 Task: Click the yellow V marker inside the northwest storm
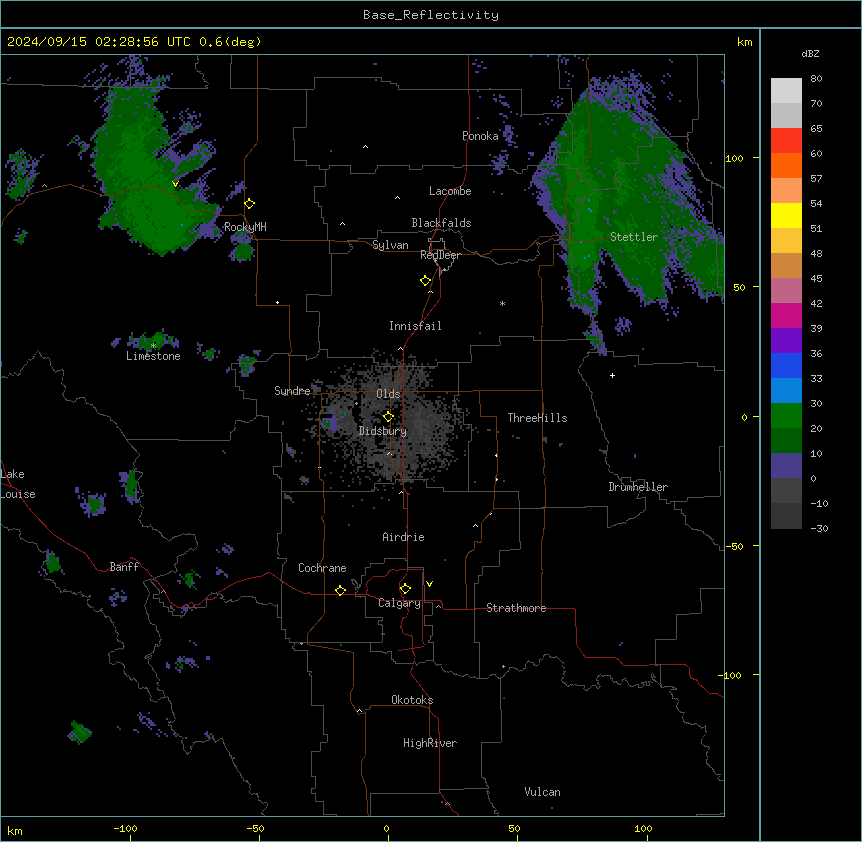(175, 184)
